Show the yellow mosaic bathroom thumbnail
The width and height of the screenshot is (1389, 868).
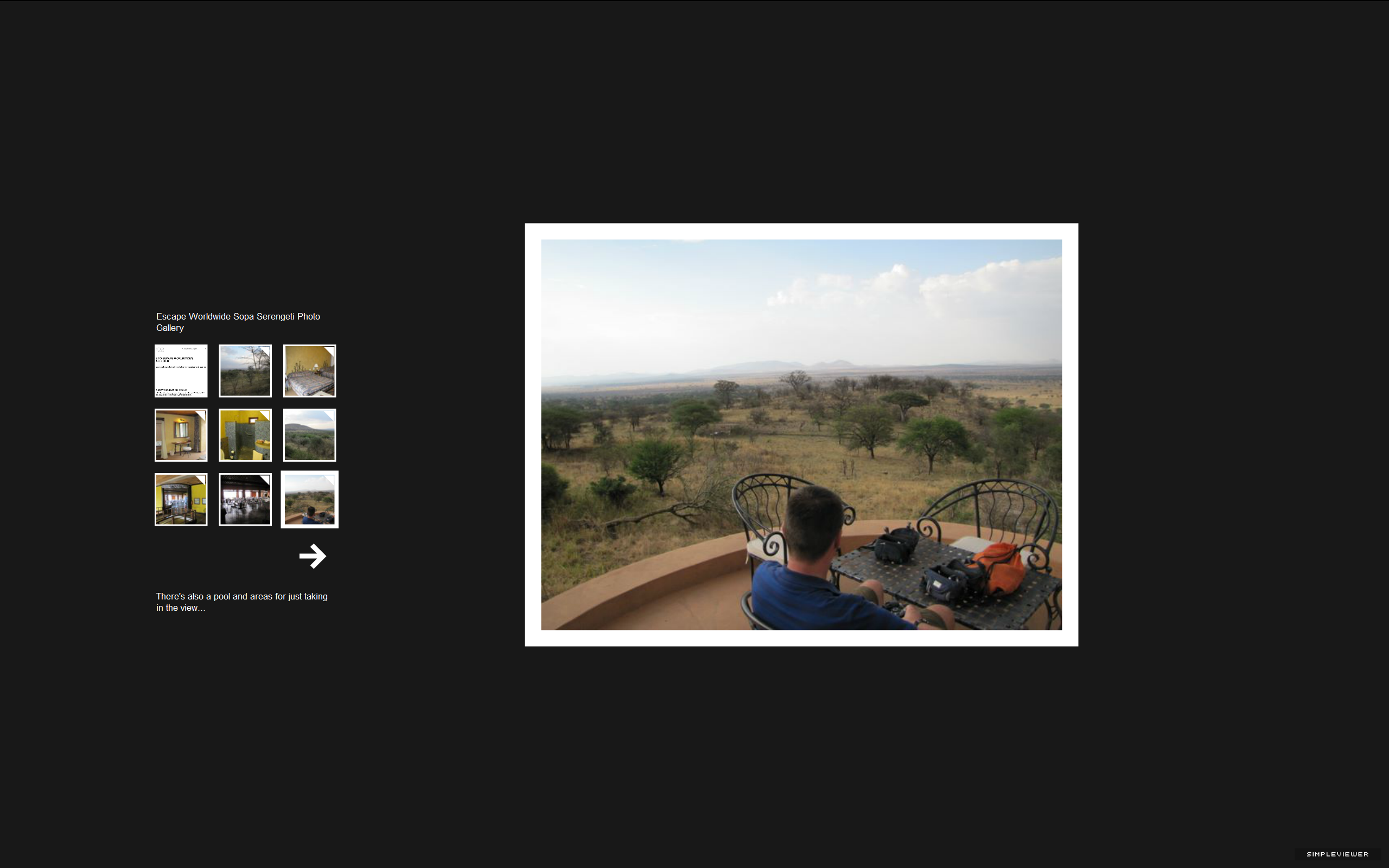245,435
